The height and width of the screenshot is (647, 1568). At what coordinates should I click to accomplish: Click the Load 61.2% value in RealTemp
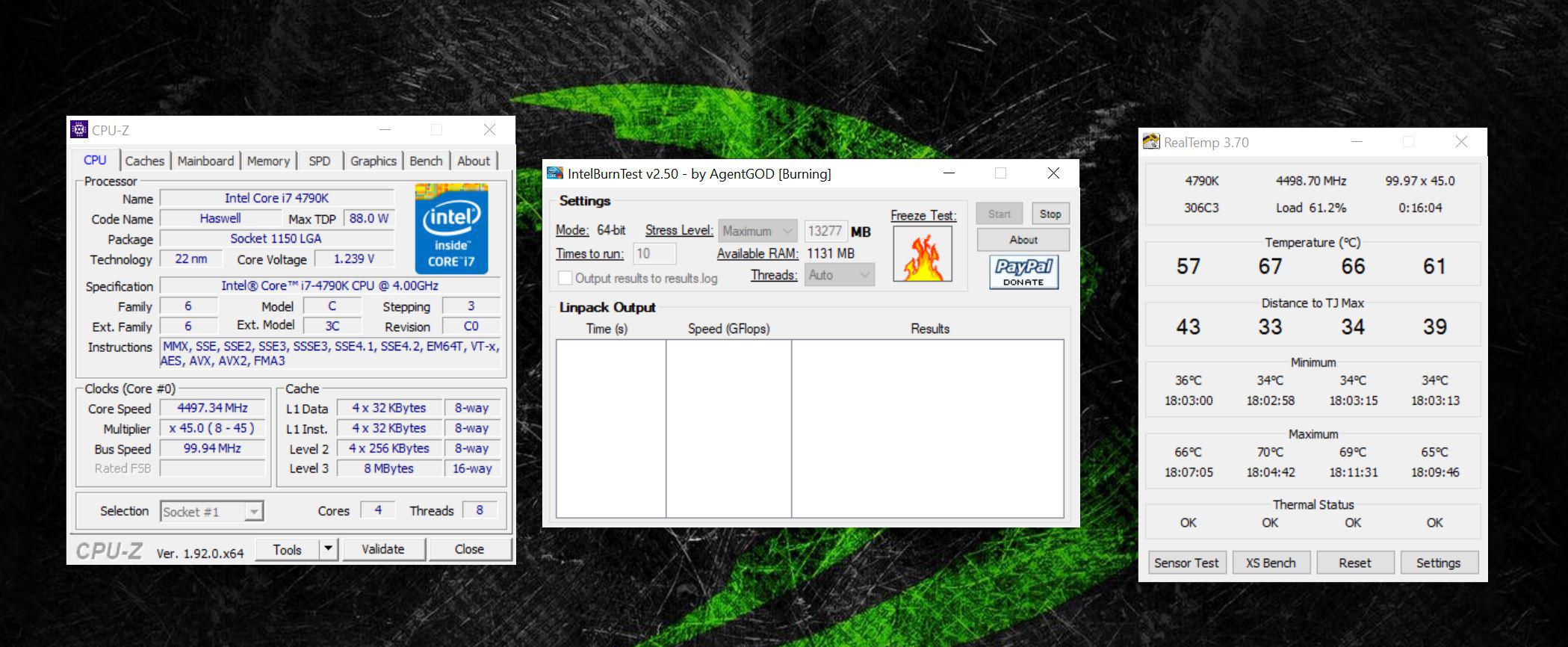click(x=1311, y=208)
